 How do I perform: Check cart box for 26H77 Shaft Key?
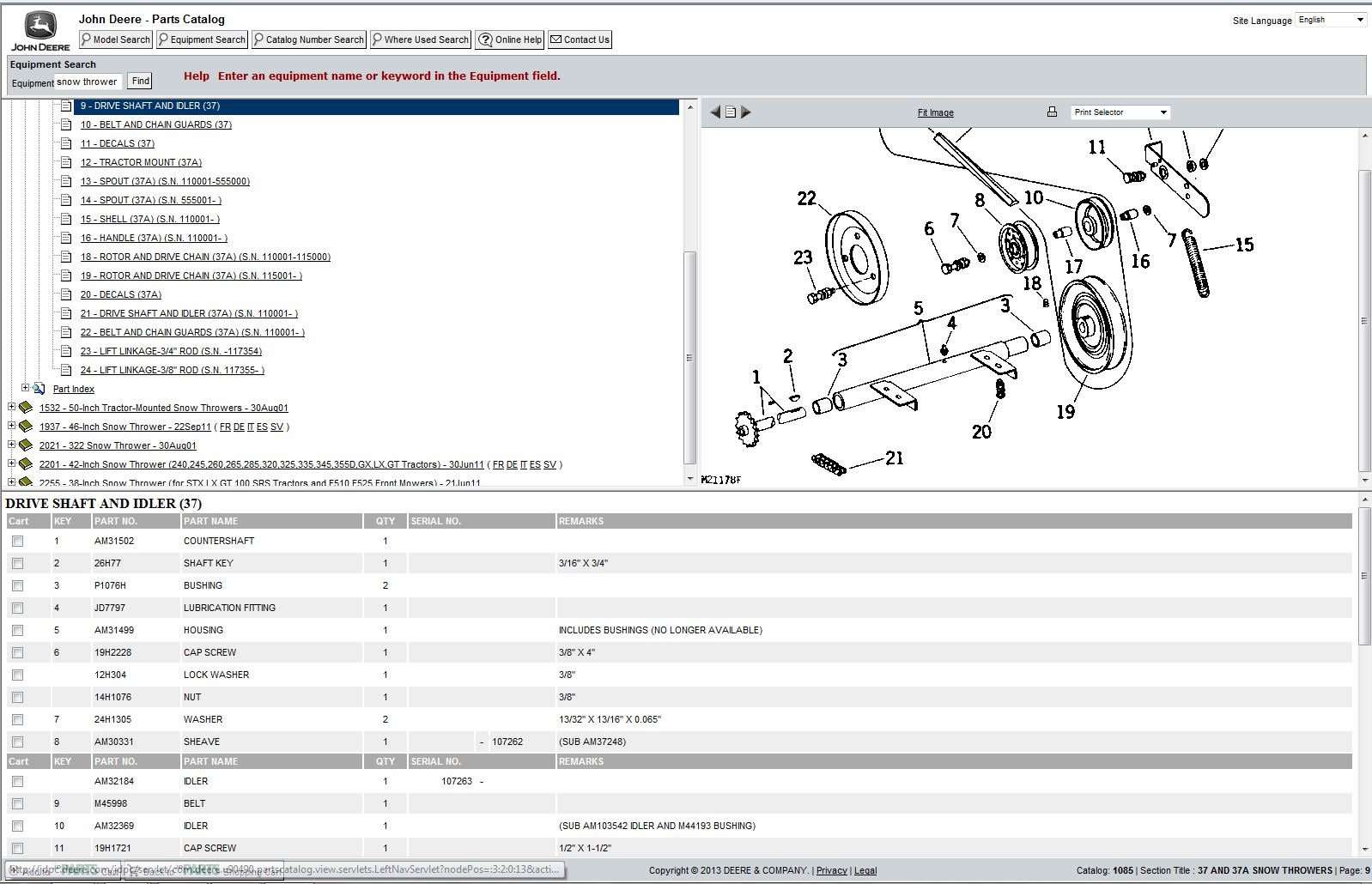(17, 564)
